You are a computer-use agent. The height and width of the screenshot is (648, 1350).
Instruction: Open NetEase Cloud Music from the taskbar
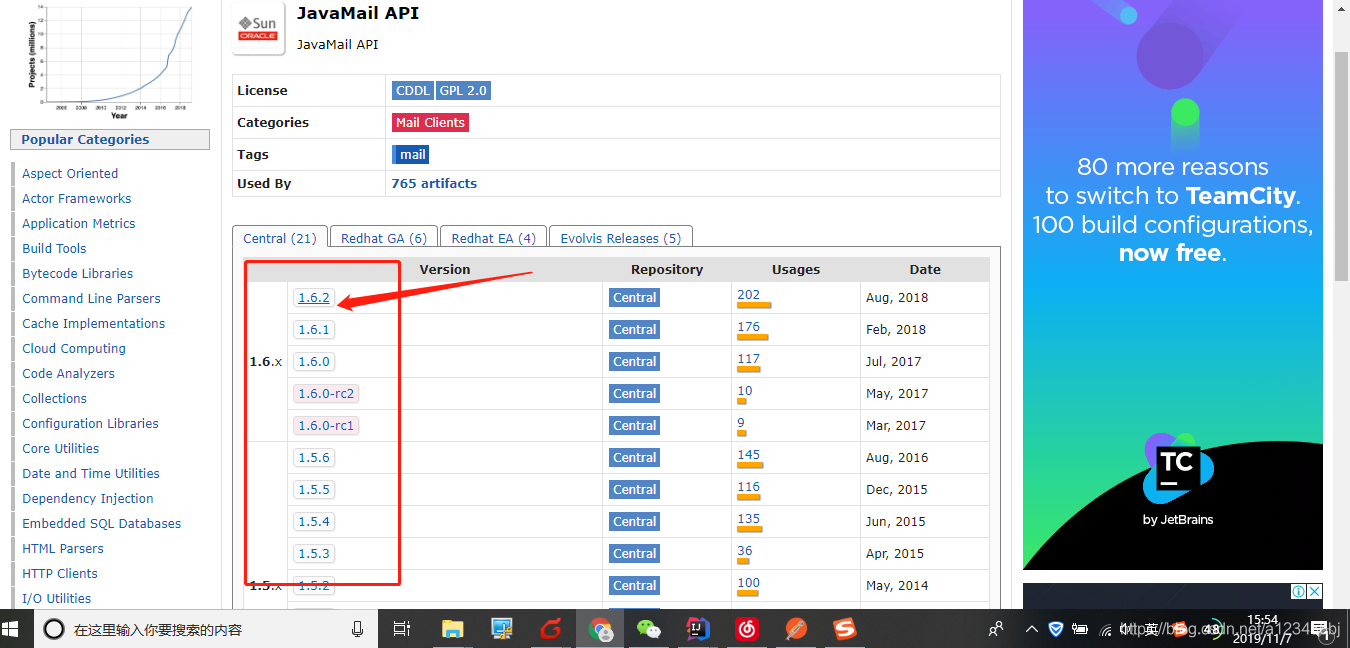coord(747,629)
